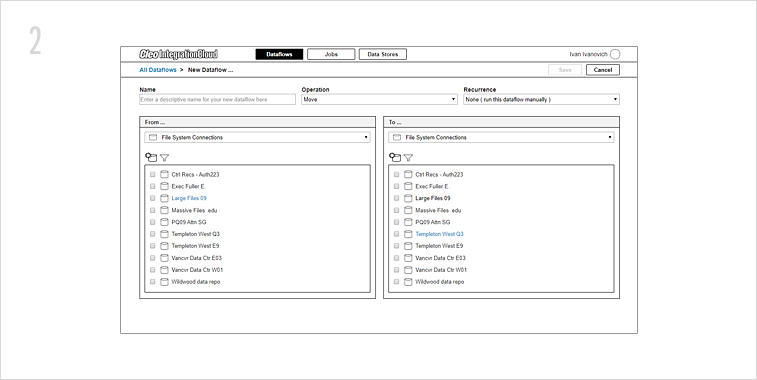
Task: Check Wildwood data repo checkbox in From list
Action: 153,281
